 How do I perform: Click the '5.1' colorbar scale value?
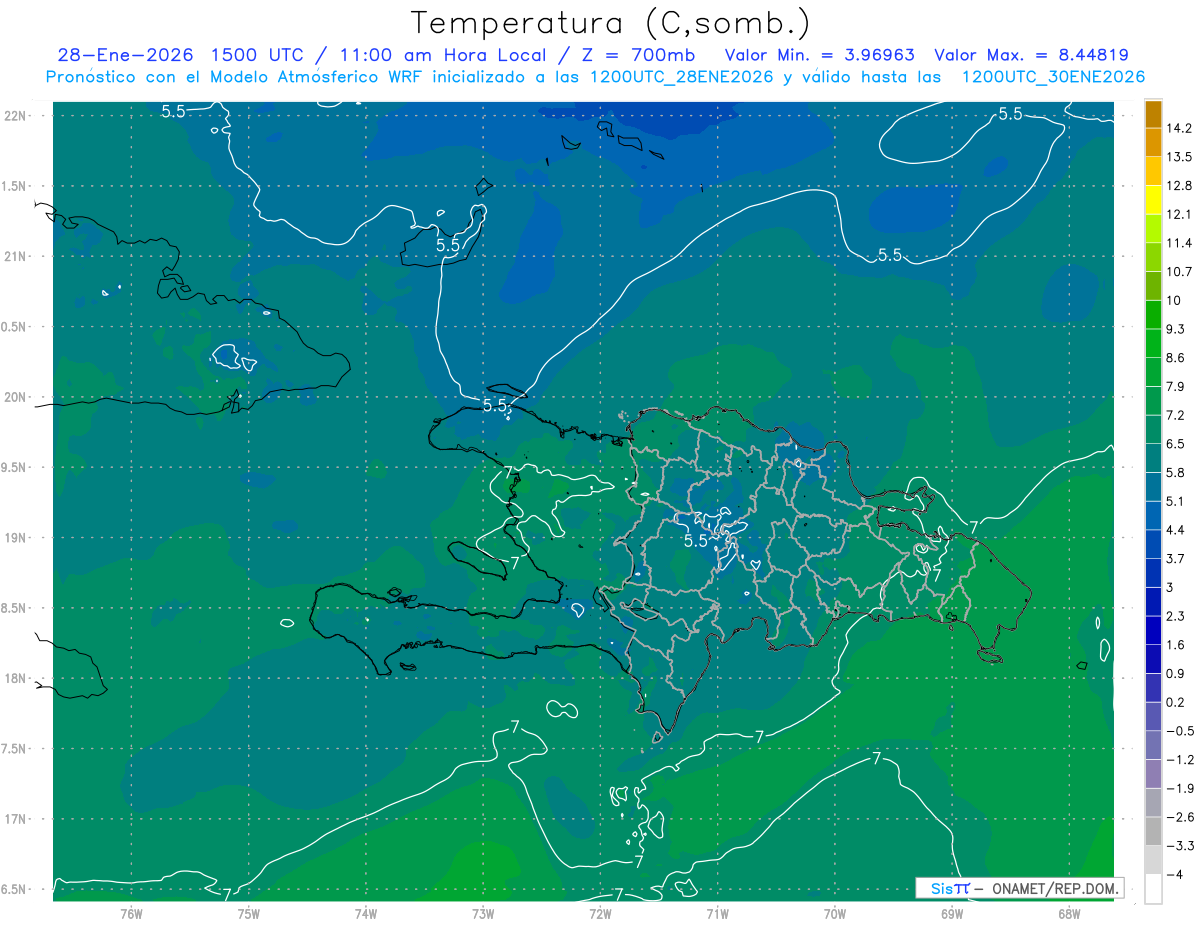coord(1177,501)
